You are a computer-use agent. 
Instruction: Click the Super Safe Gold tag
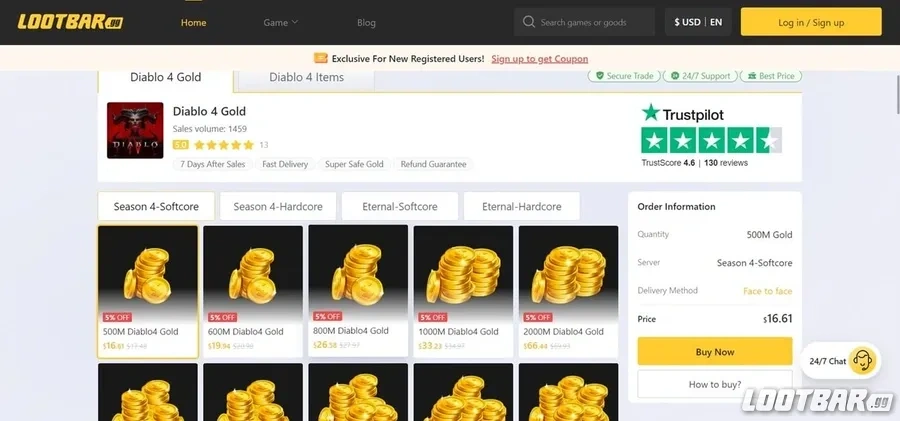[354, 164]
